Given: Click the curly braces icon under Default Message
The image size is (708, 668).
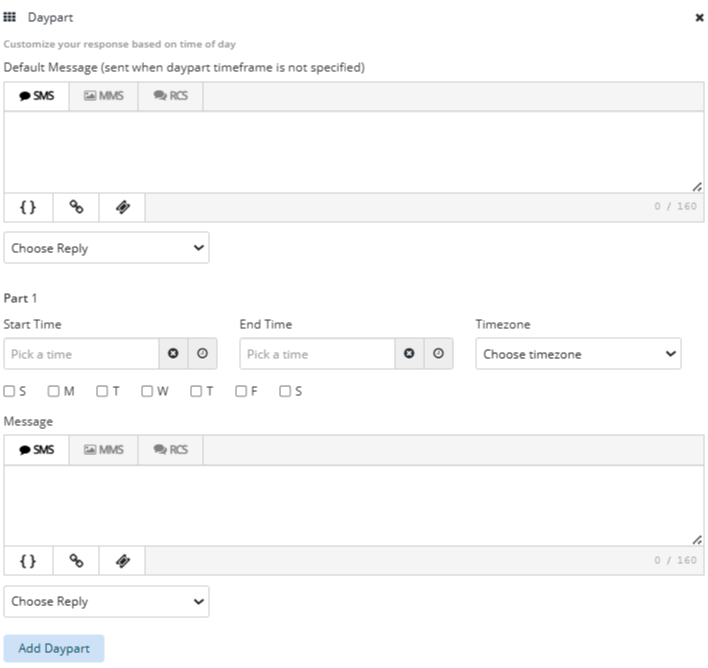Looking at the screenshot, I should pyautogui.click(x=28, y=207).
